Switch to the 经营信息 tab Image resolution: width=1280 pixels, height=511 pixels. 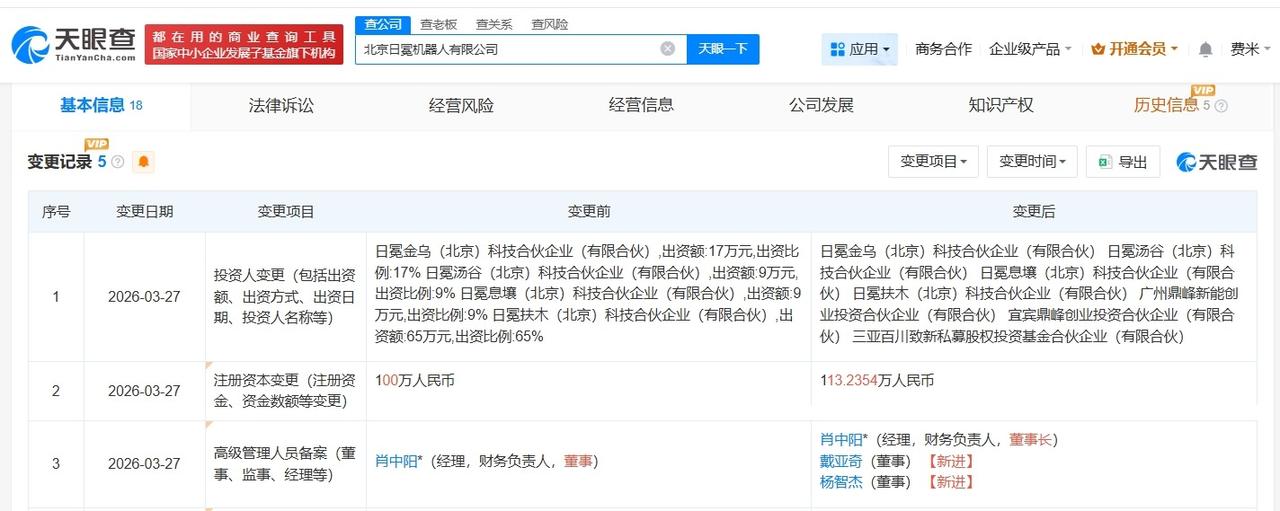coord(641,105)
